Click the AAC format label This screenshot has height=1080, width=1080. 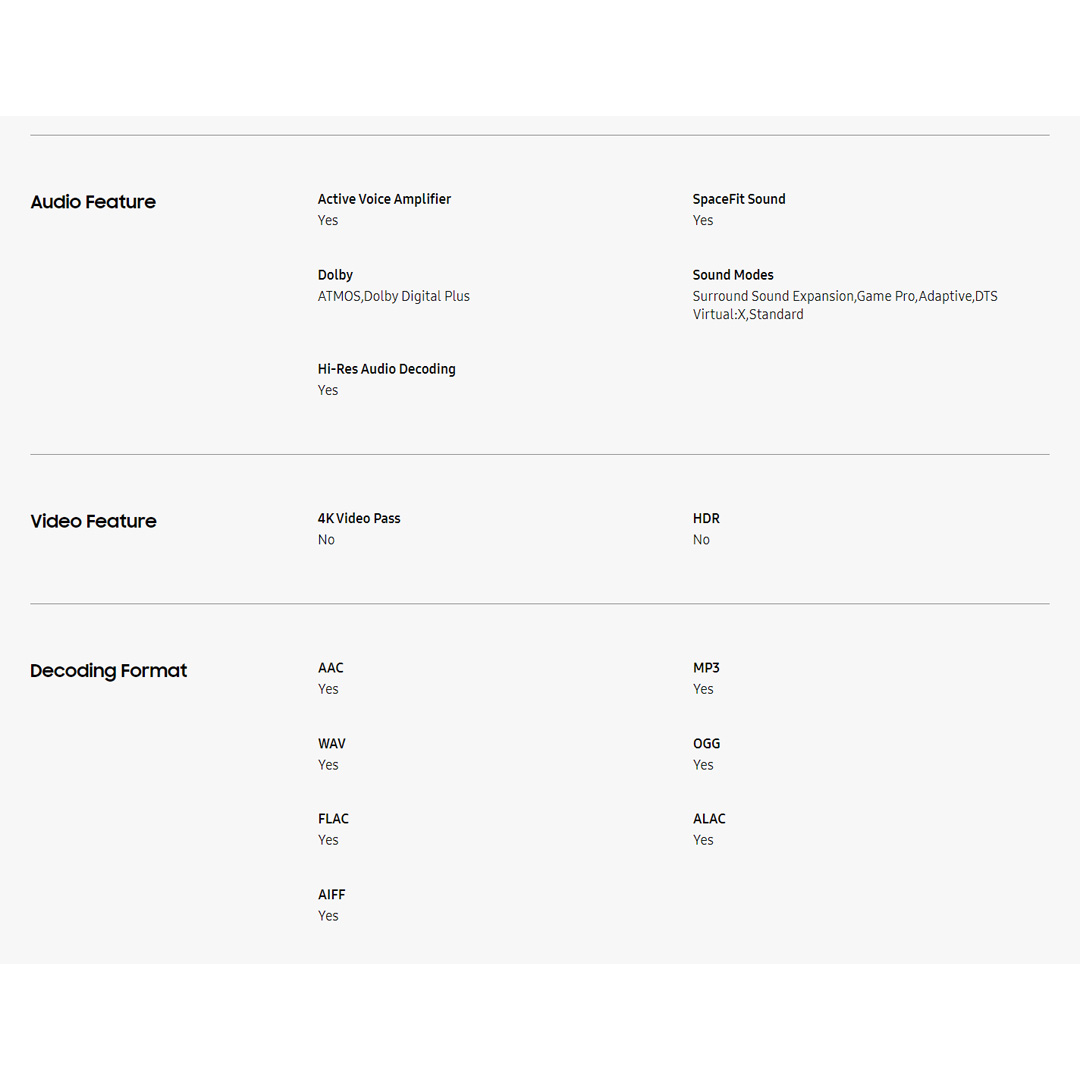coord(330,668)
